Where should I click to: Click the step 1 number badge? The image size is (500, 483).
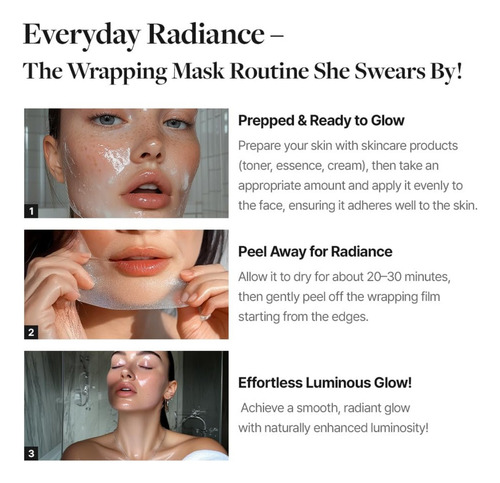point(31,211)
